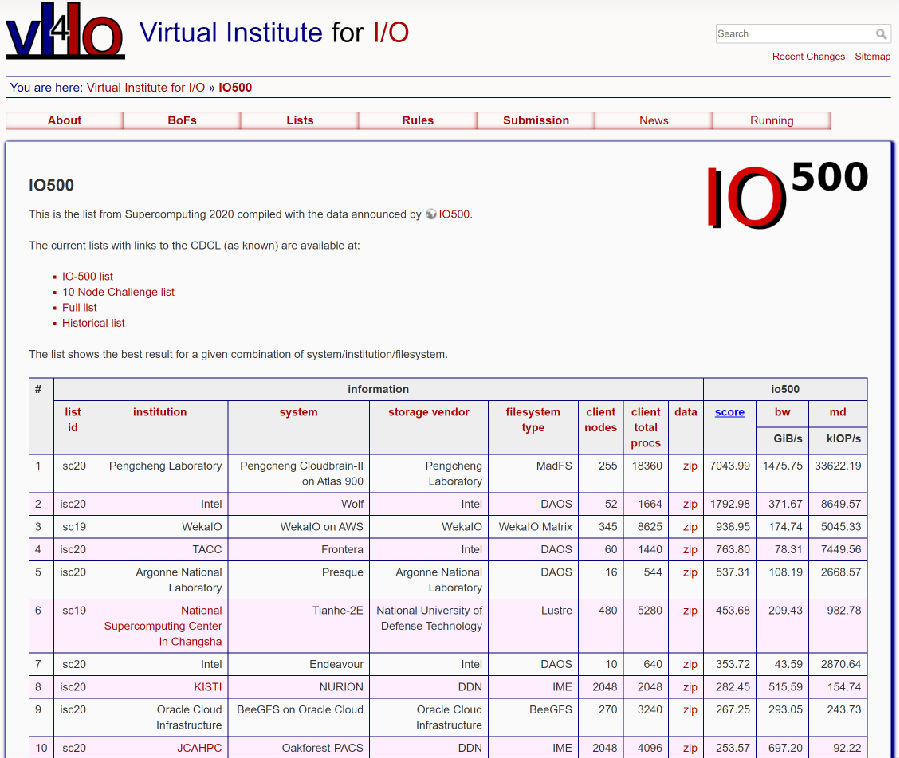
Task: Click the Lustre filesystem cell
Action: point(557,611)
